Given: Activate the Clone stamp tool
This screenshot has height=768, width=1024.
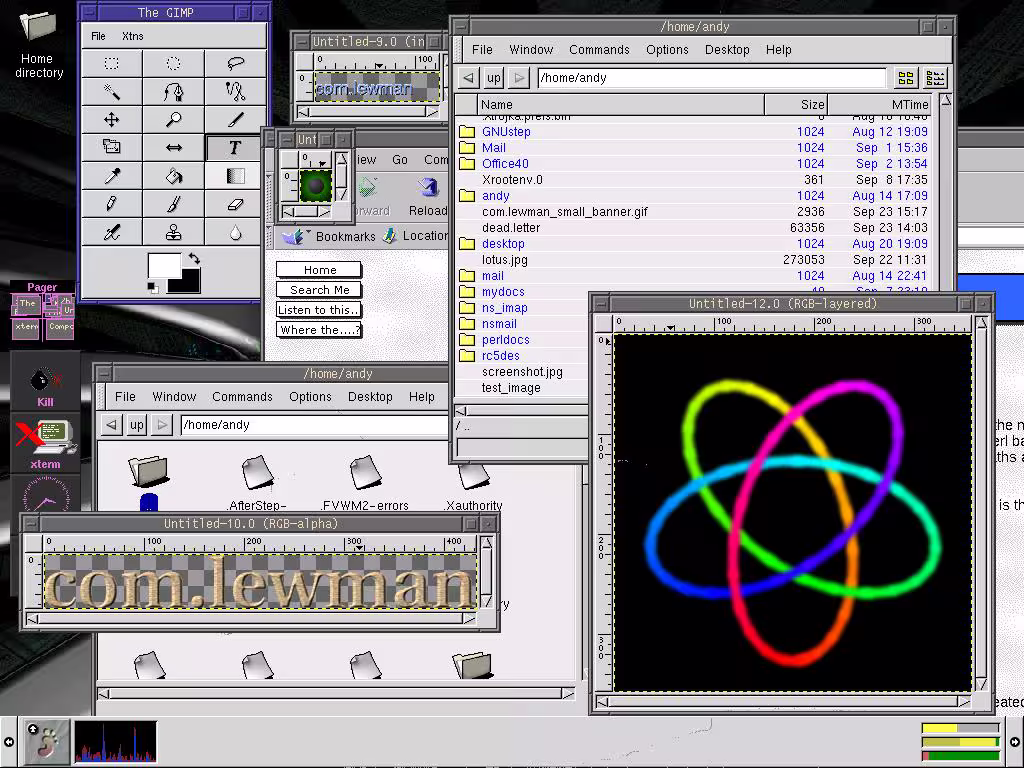Looking at the screenshot, I should point(174,233).
